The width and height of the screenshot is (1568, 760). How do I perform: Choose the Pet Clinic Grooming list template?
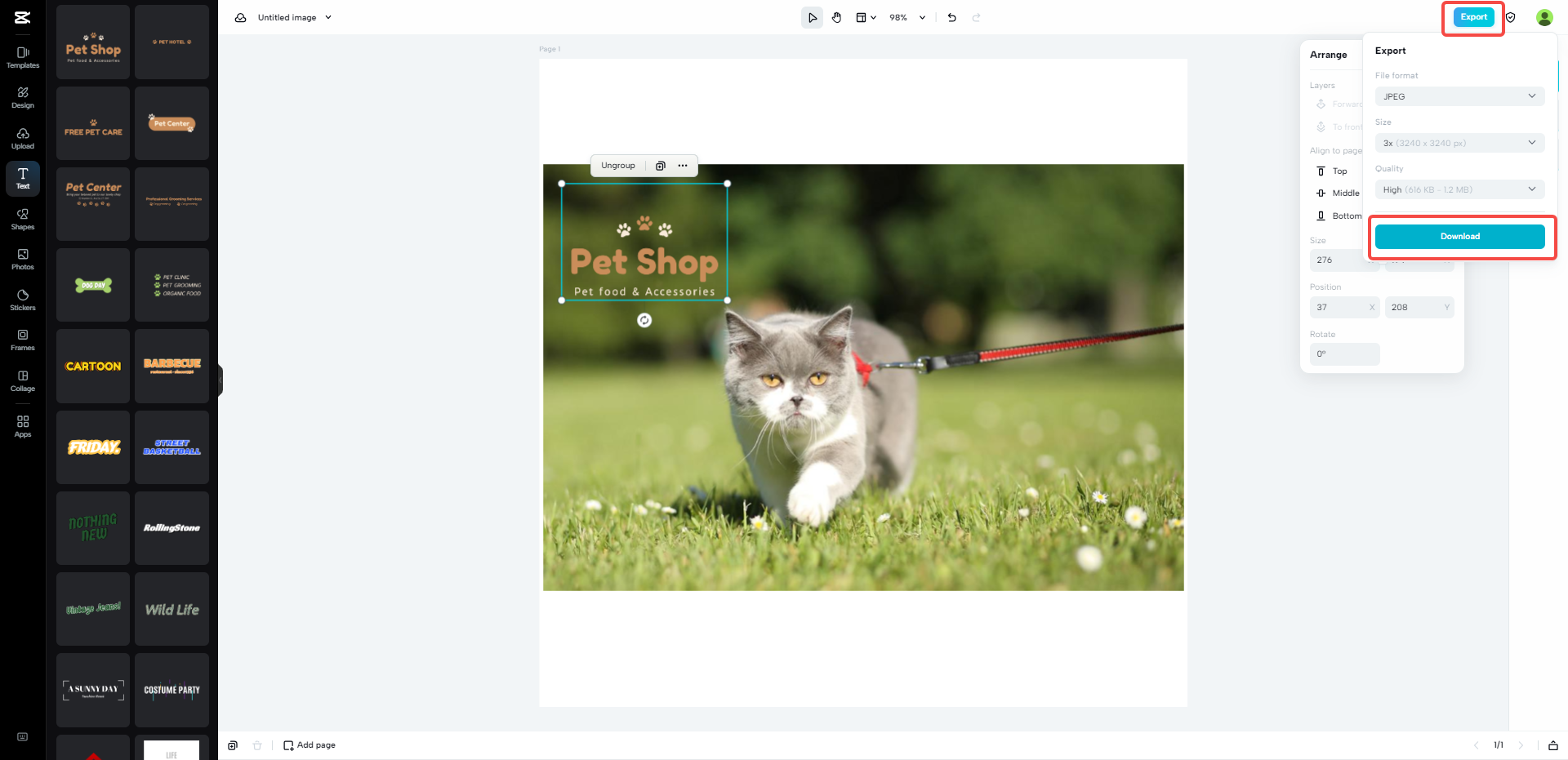pyautogui.click(x=171, y=285)
